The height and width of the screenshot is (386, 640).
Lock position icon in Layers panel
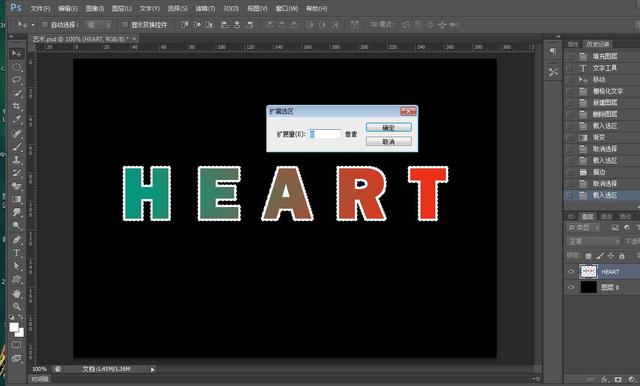[610, 256]
